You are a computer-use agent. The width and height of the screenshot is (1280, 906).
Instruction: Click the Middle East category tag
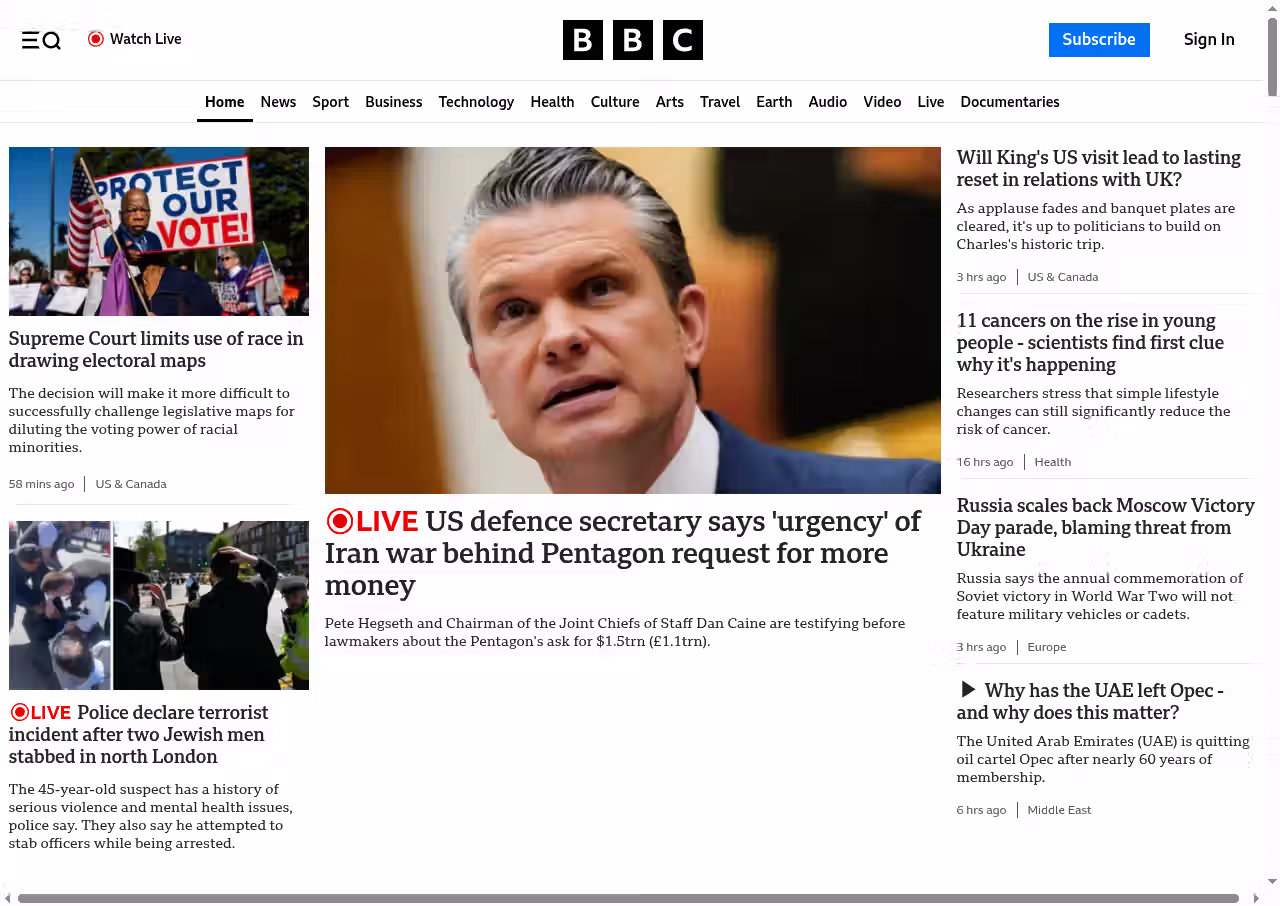1059,810
